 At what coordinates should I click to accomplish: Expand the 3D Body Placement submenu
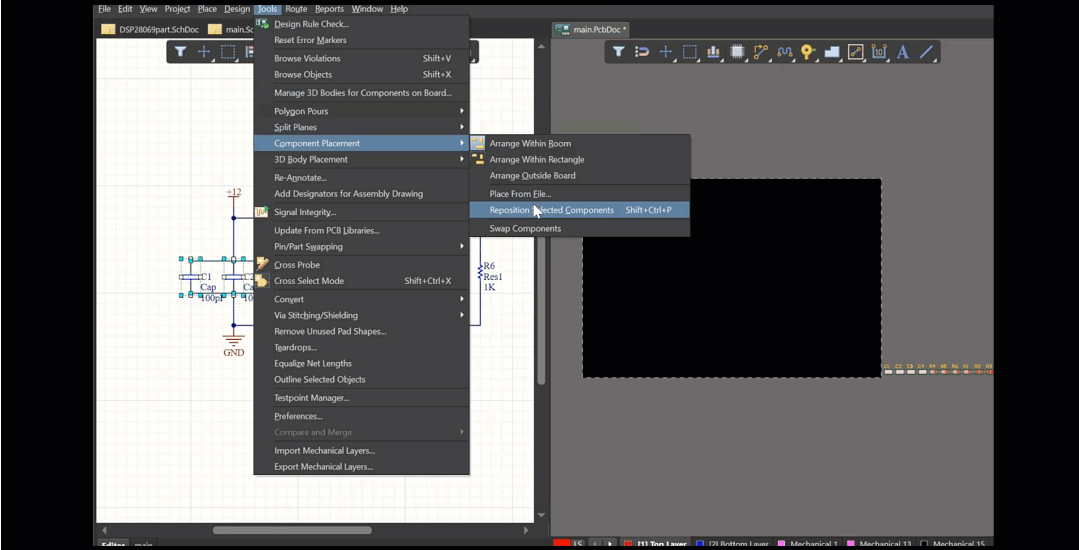361,159
